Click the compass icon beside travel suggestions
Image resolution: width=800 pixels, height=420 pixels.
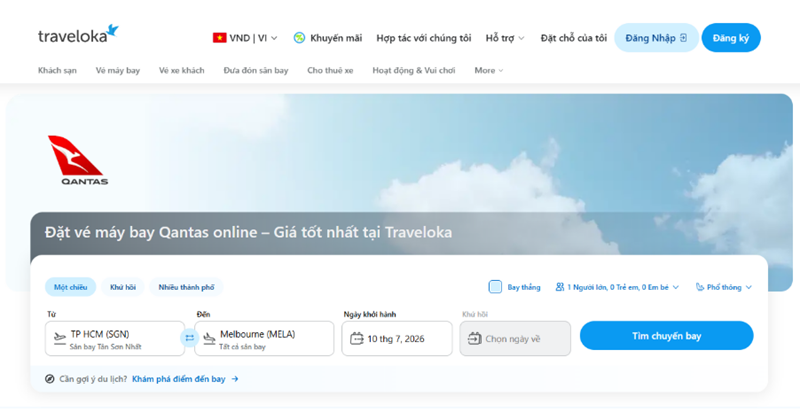click(49, 379)
